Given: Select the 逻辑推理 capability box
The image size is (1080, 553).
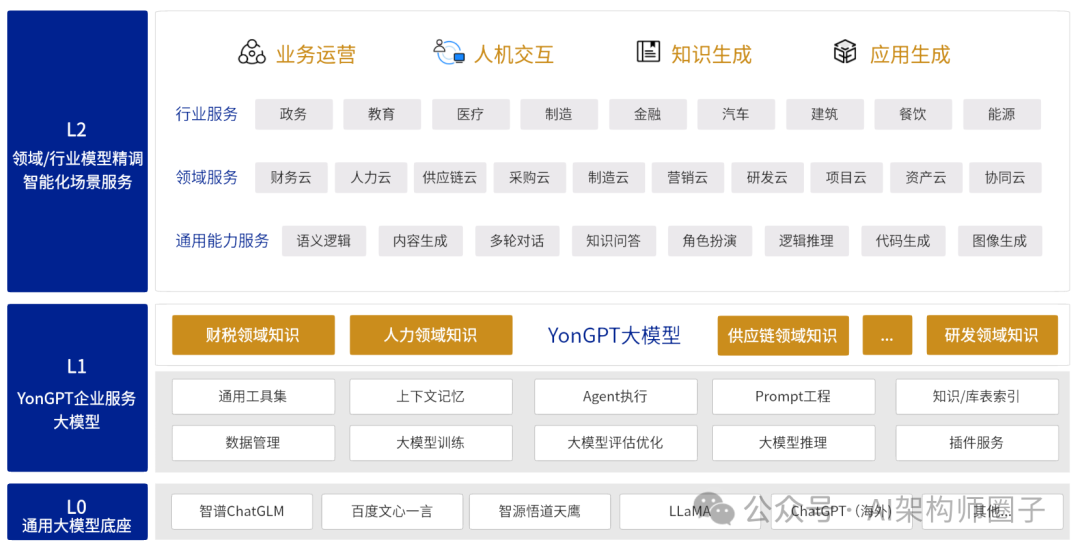Looking at the screenshot, I should [807, 241].
